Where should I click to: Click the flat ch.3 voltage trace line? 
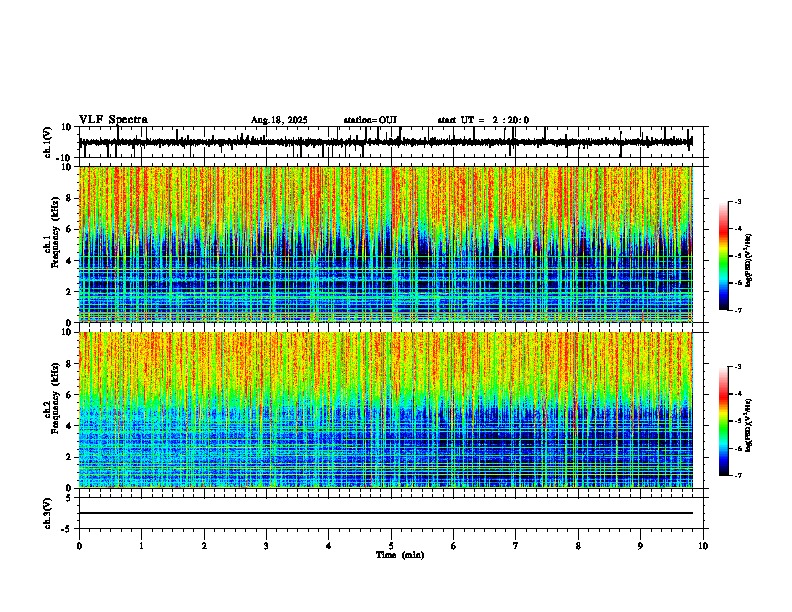(x=386, y=513)
